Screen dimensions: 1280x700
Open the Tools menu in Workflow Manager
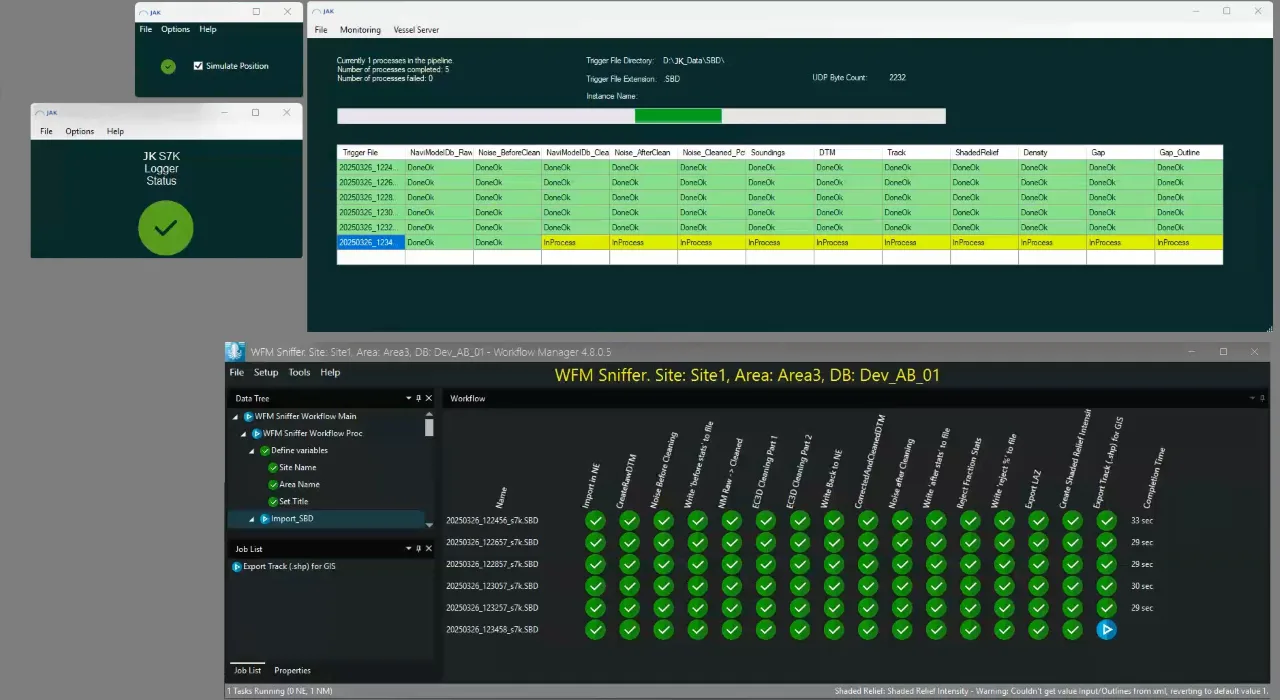(x=298, y=372)
